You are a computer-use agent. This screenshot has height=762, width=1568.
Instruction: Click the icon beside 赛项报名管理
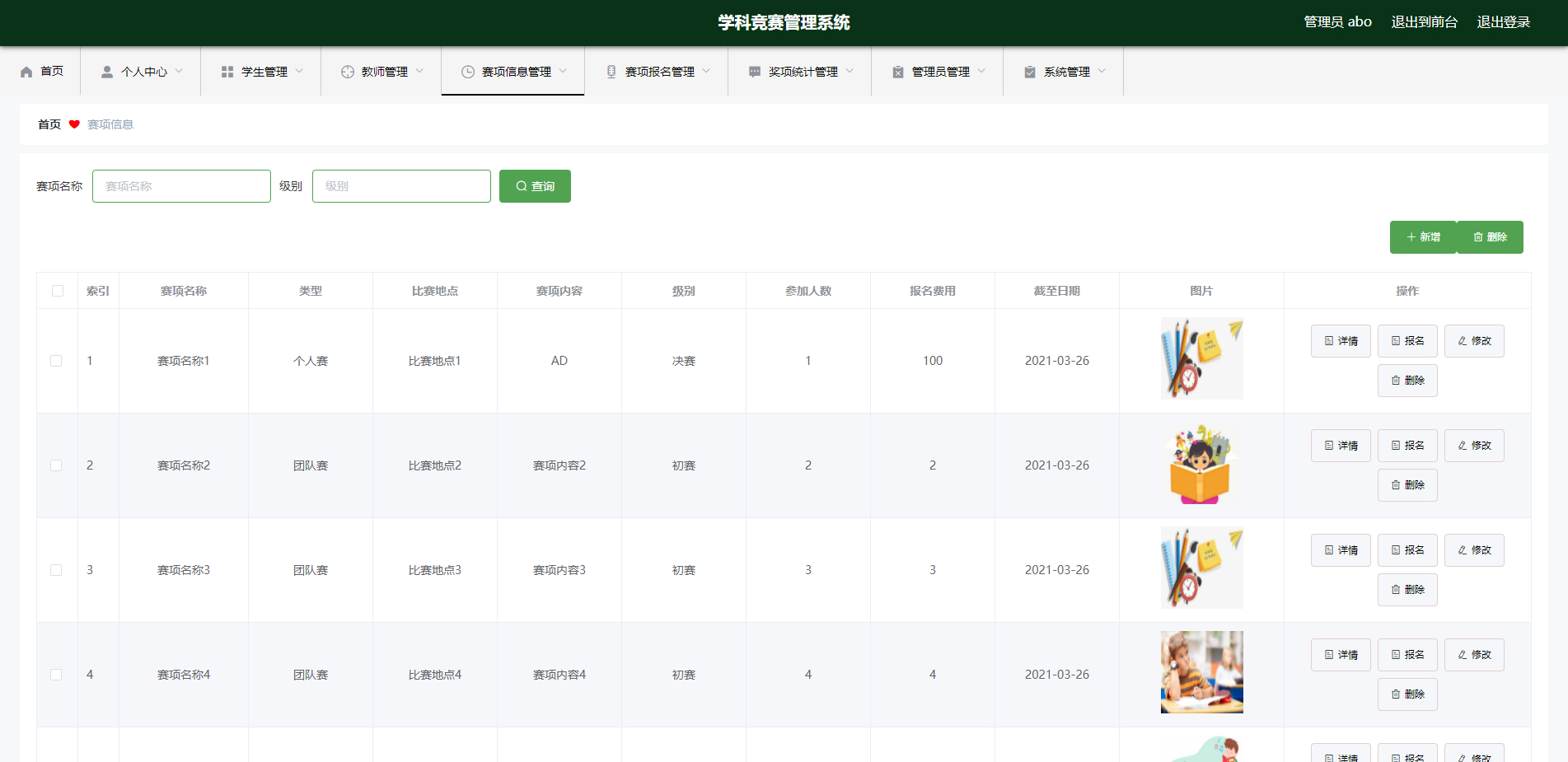point(611,72)
